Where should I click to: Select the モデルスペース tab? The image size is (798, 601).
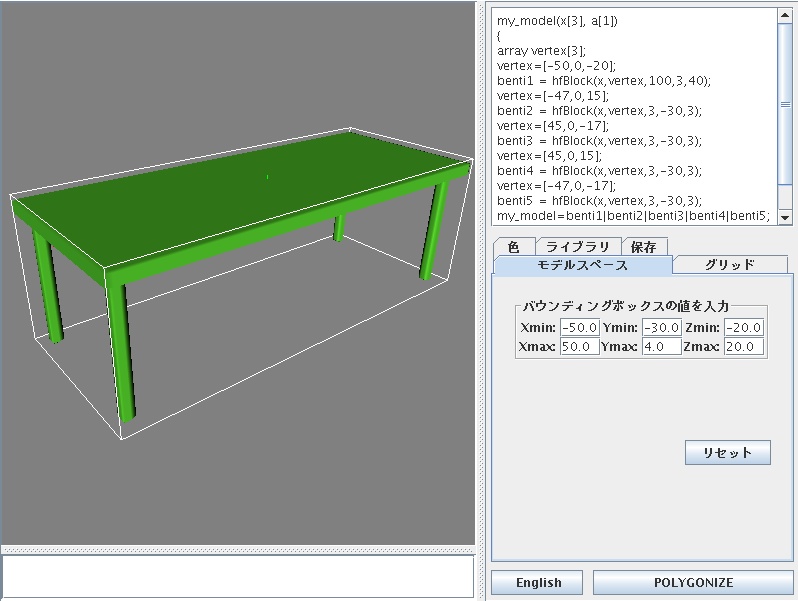tap(583, 265)
